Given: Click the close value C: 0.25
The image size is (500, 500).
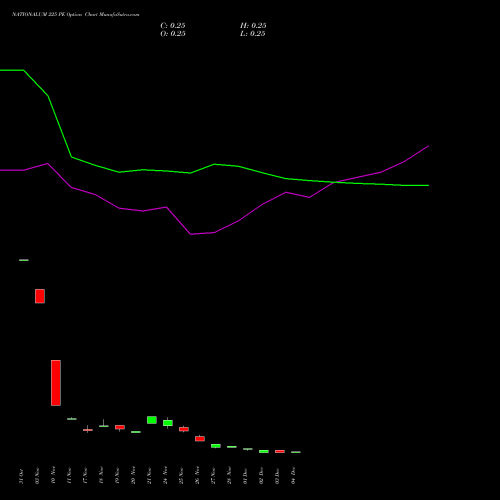Looking at the screenshot, I should 173,26.
